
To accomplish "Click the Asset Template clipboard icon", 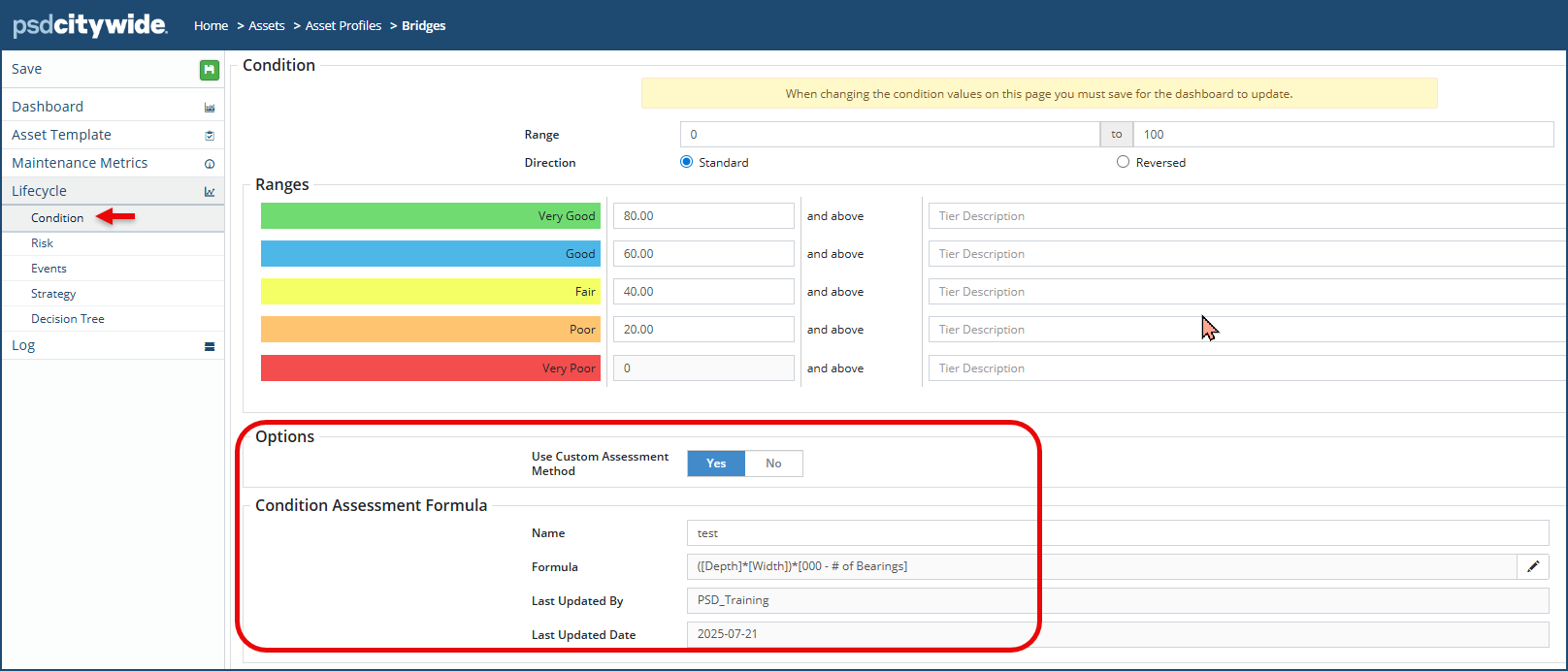I will (x=209, y=136).
